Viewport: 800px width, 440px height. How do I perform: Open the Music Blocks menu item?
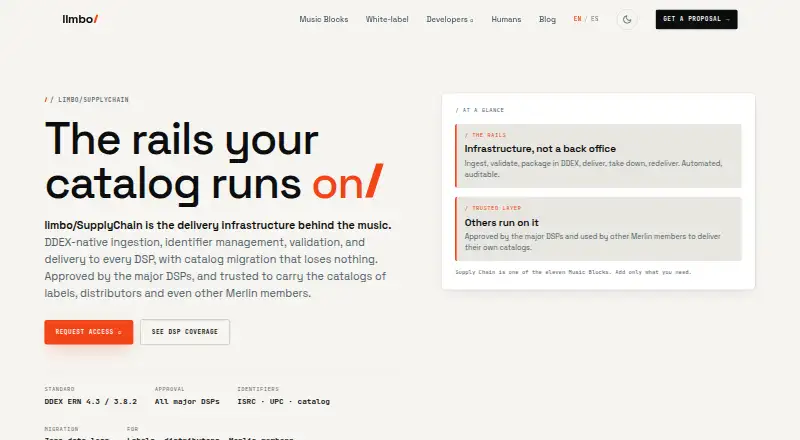point(323,19)
